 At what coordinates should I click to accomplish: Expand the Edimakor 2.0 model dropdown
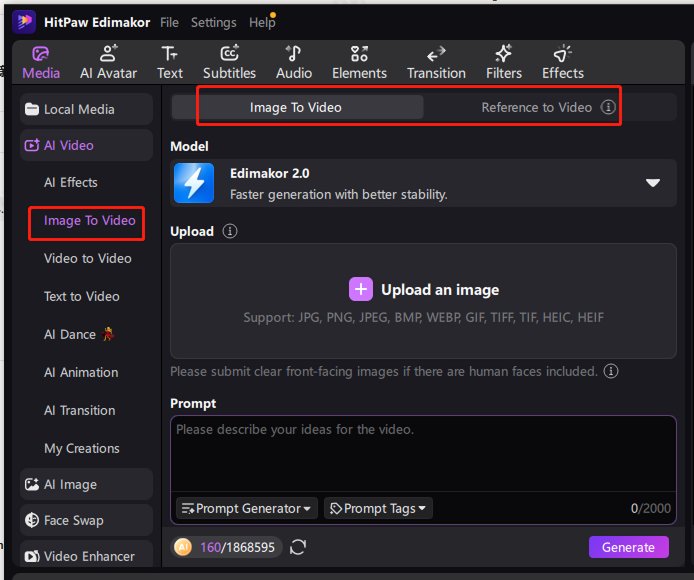point(652,183)
